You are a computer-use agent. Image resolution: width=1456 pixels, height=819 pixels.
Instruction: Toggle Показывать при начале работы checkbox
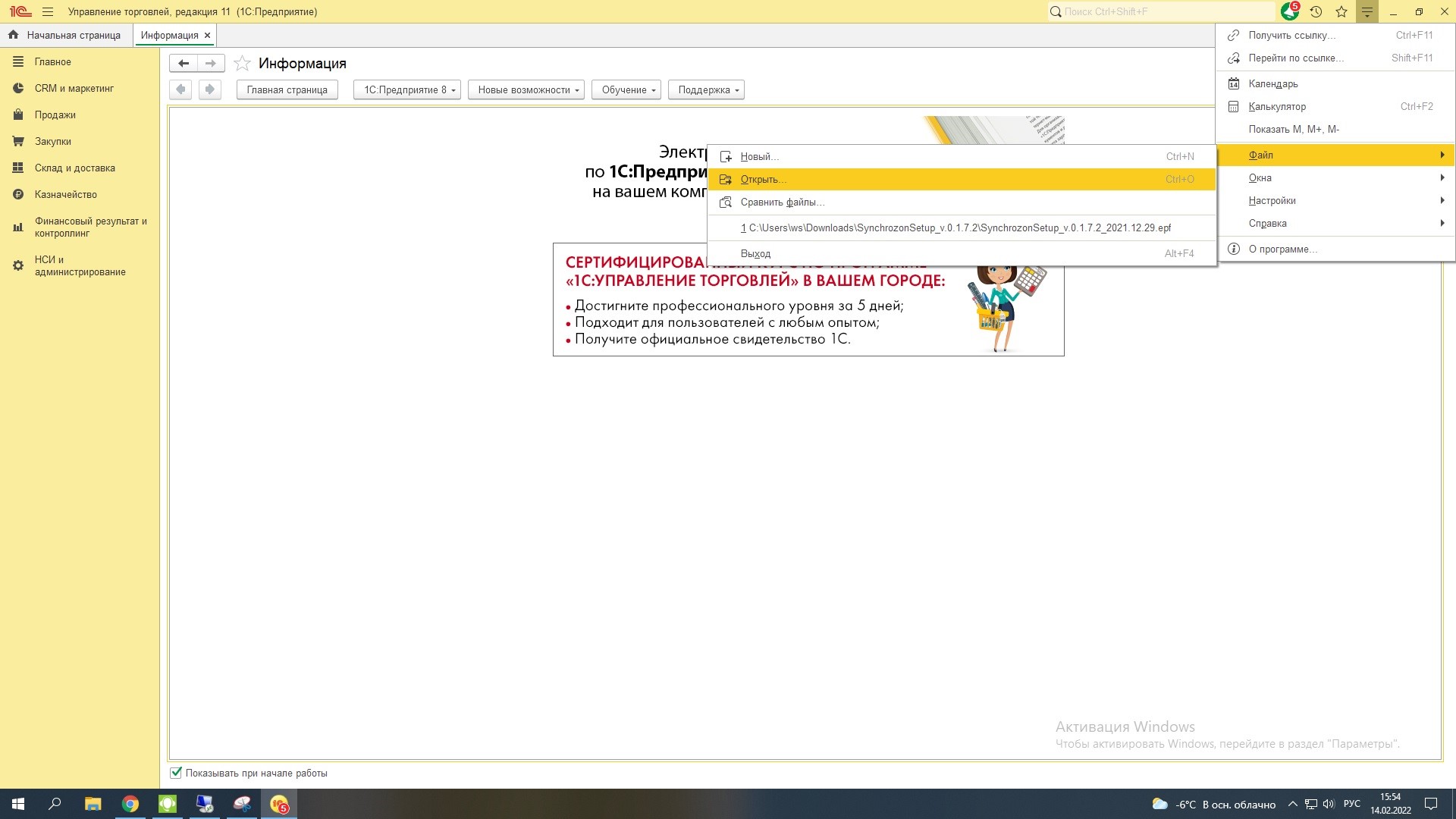pyautogui.click(x=176, y=773)
